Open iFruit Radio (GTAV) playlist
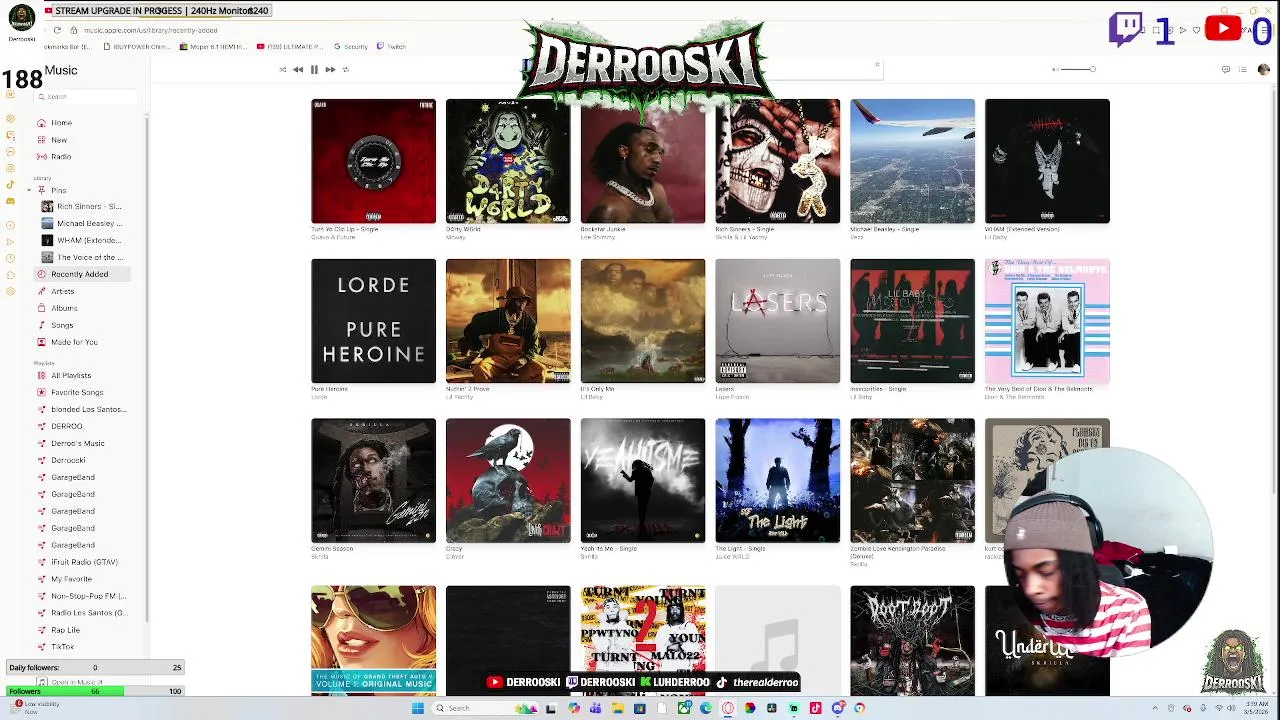This screenshot has width=1280, height=720. pos(84,562)
